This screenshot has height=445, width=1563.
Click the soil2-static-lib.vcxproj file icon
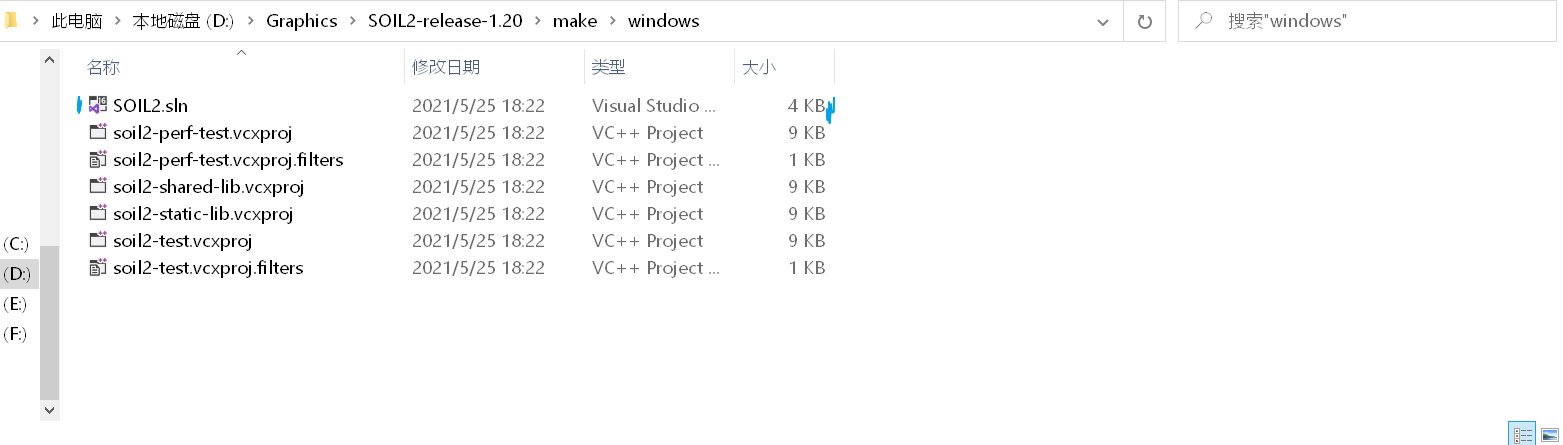(x=98, y=213)
